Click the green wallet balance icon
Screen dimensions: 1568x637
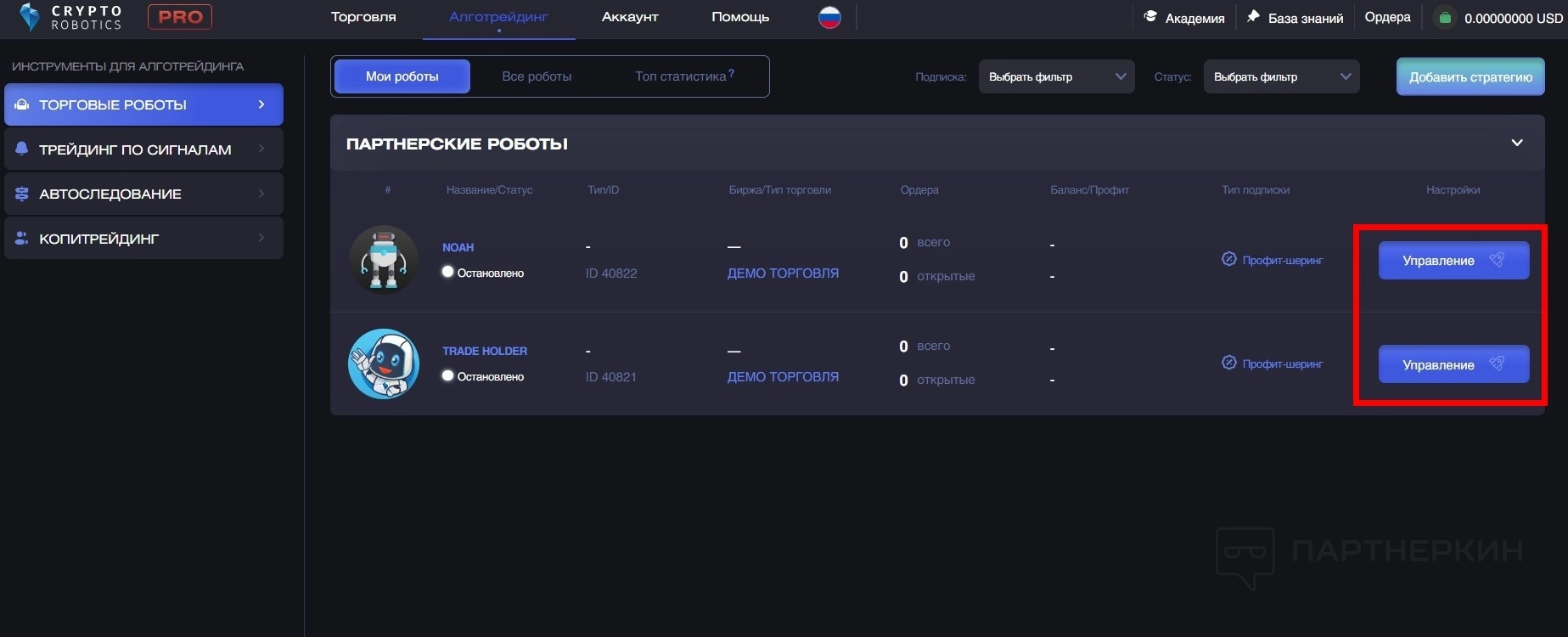1445,18
